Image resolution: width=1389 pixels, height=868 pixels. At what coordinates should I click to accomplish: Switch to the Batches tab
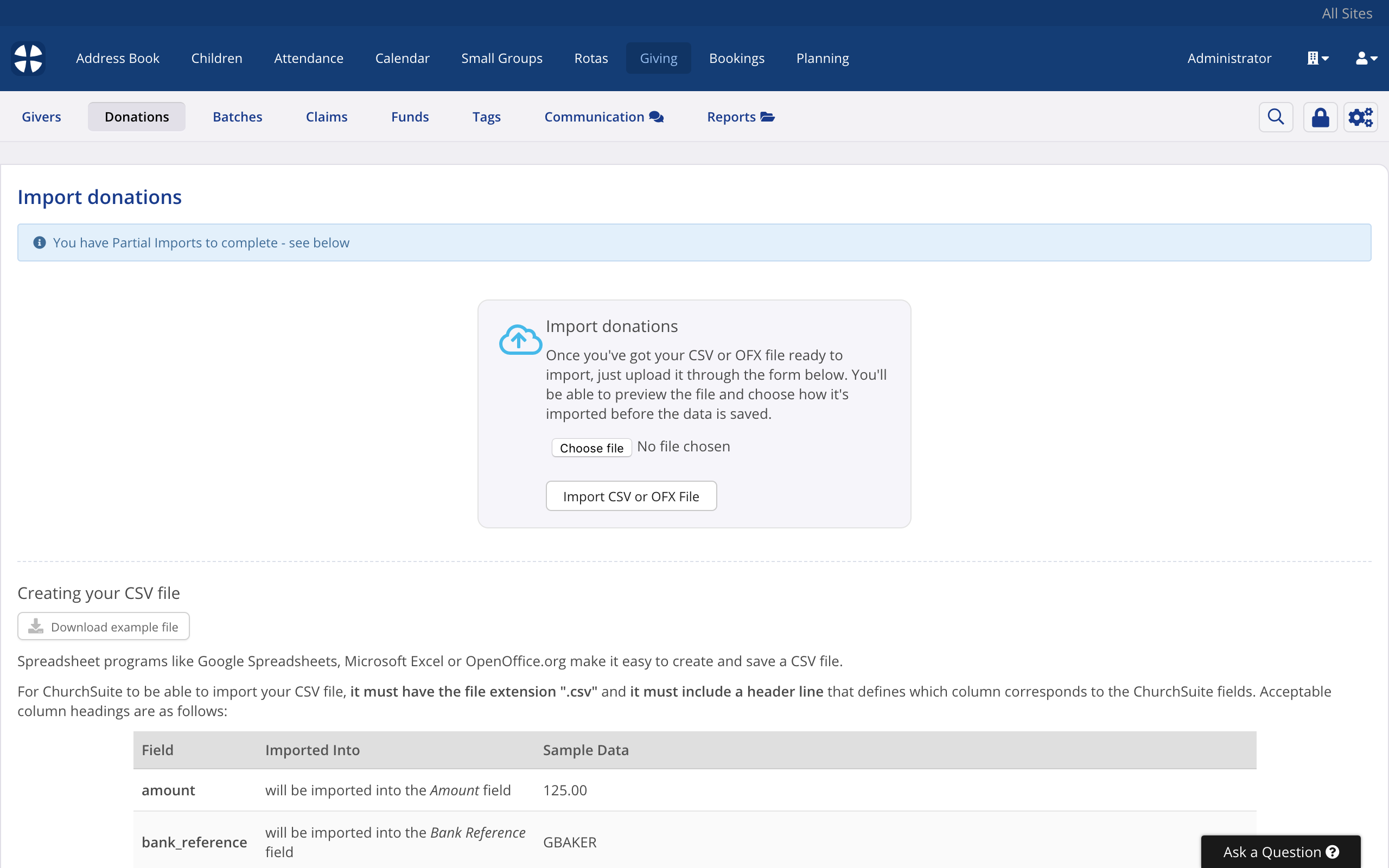(237, 117)
